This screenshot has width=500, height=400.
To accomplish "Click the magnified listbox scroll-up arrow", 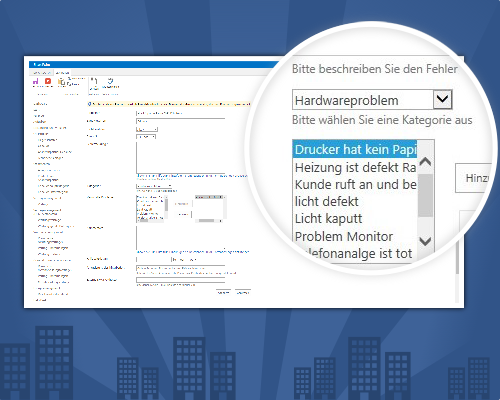I will point(425,162).
